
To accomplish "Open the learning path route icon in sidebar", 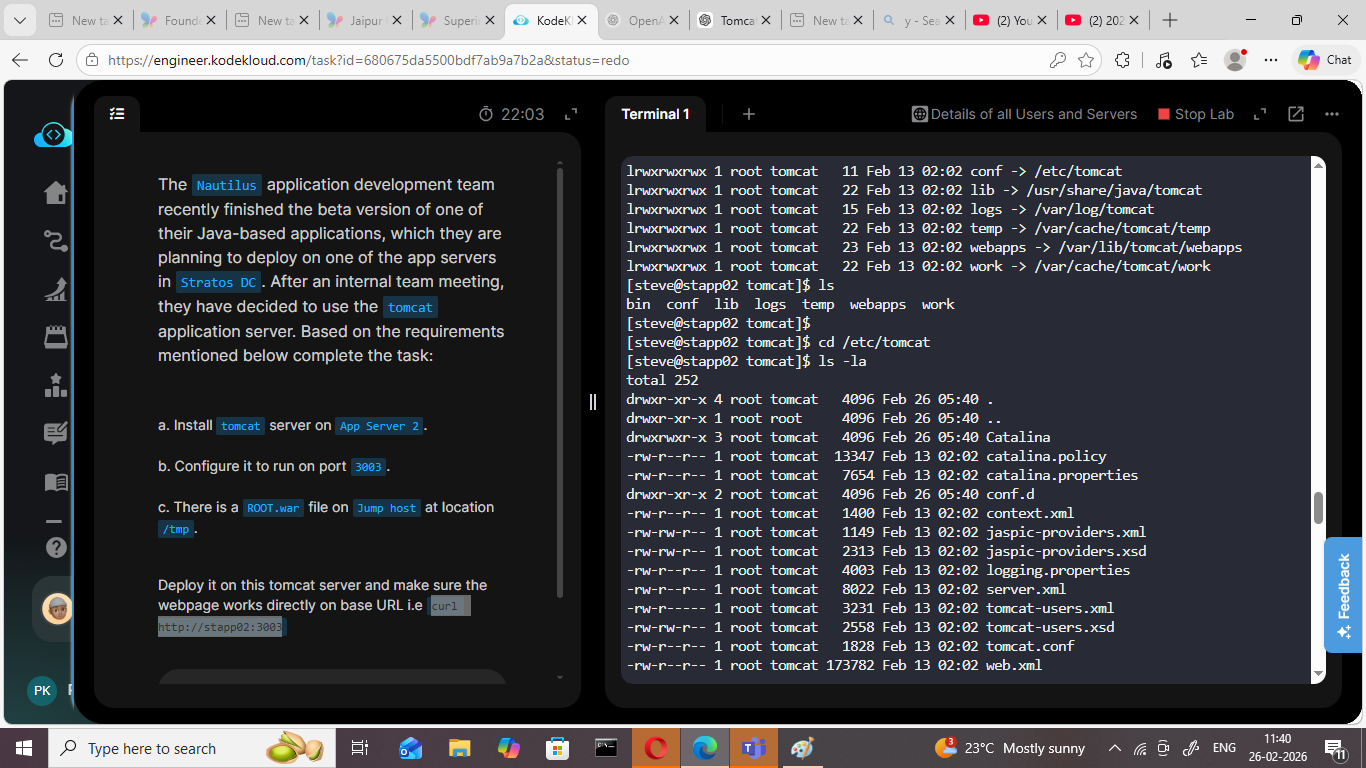I will [56, 240].
